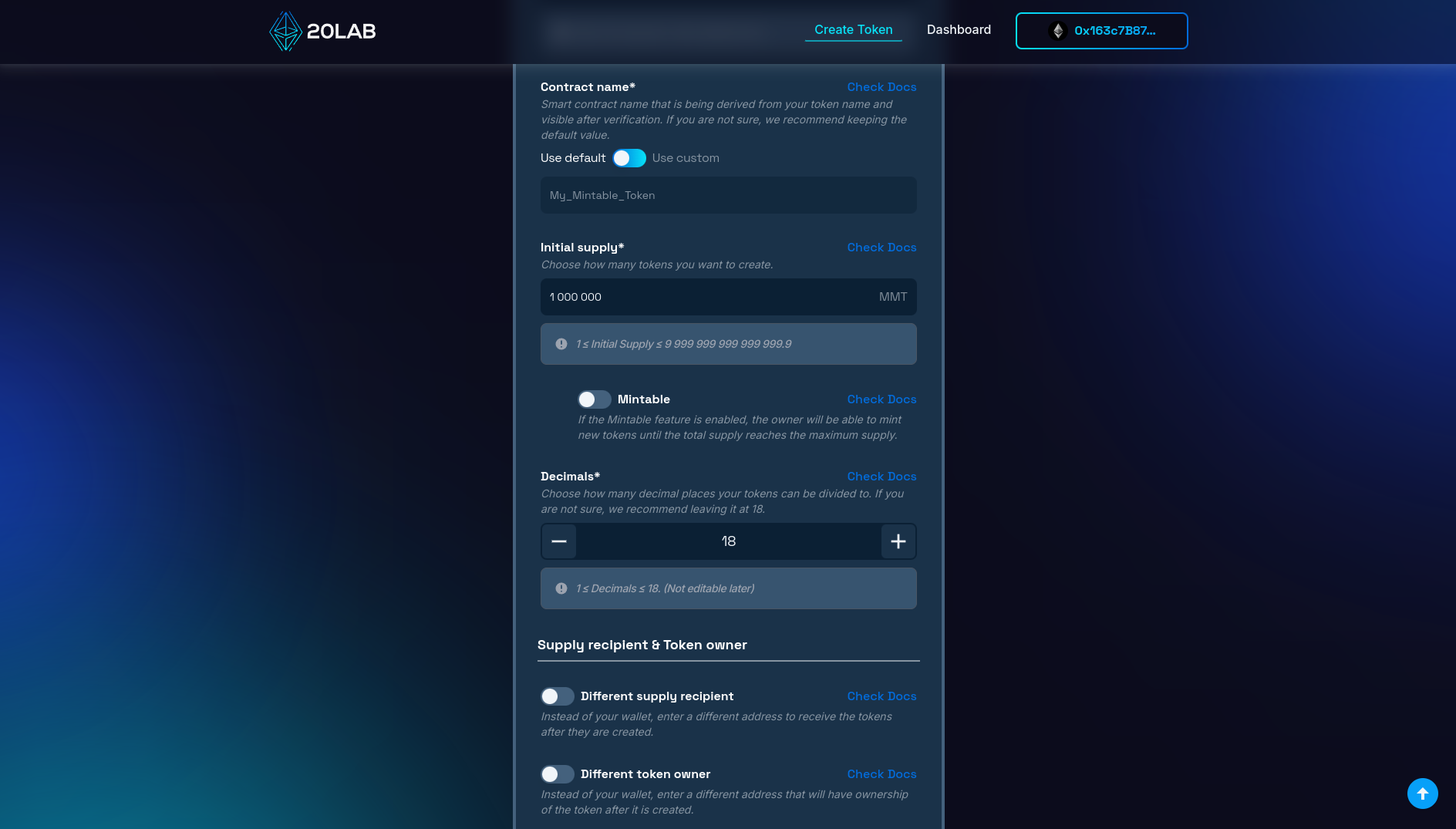Open wallet button 0x163c7B87...
This screenshot has width=1456, height=829.
pyautogui.click(x=1102, y=31)
